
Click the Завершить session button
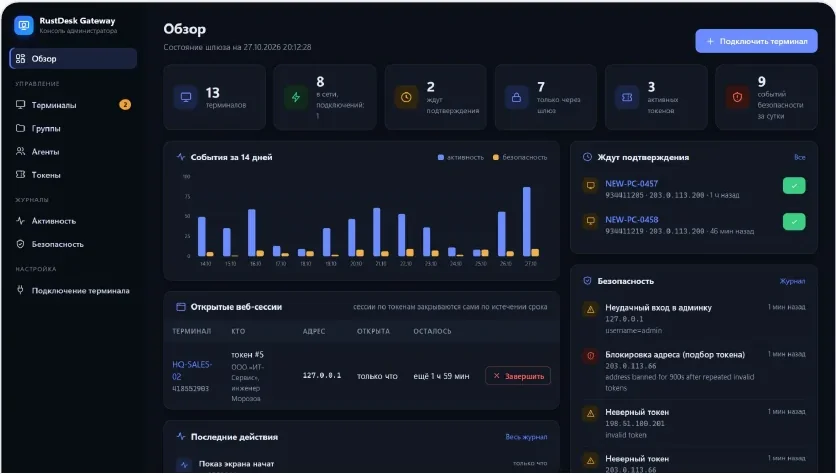[x=518, y=376]
